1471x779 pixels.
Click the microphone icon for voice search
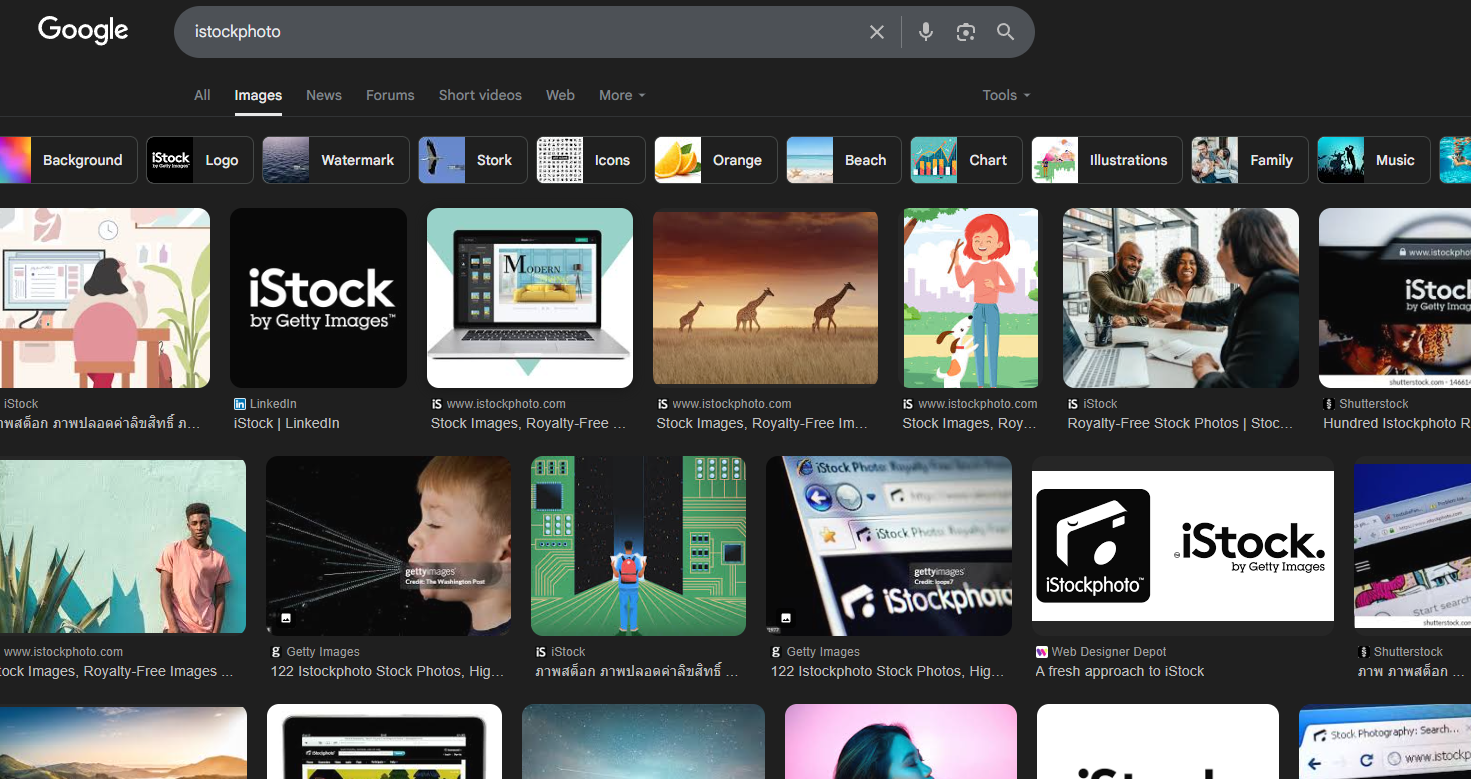(925, 31)
